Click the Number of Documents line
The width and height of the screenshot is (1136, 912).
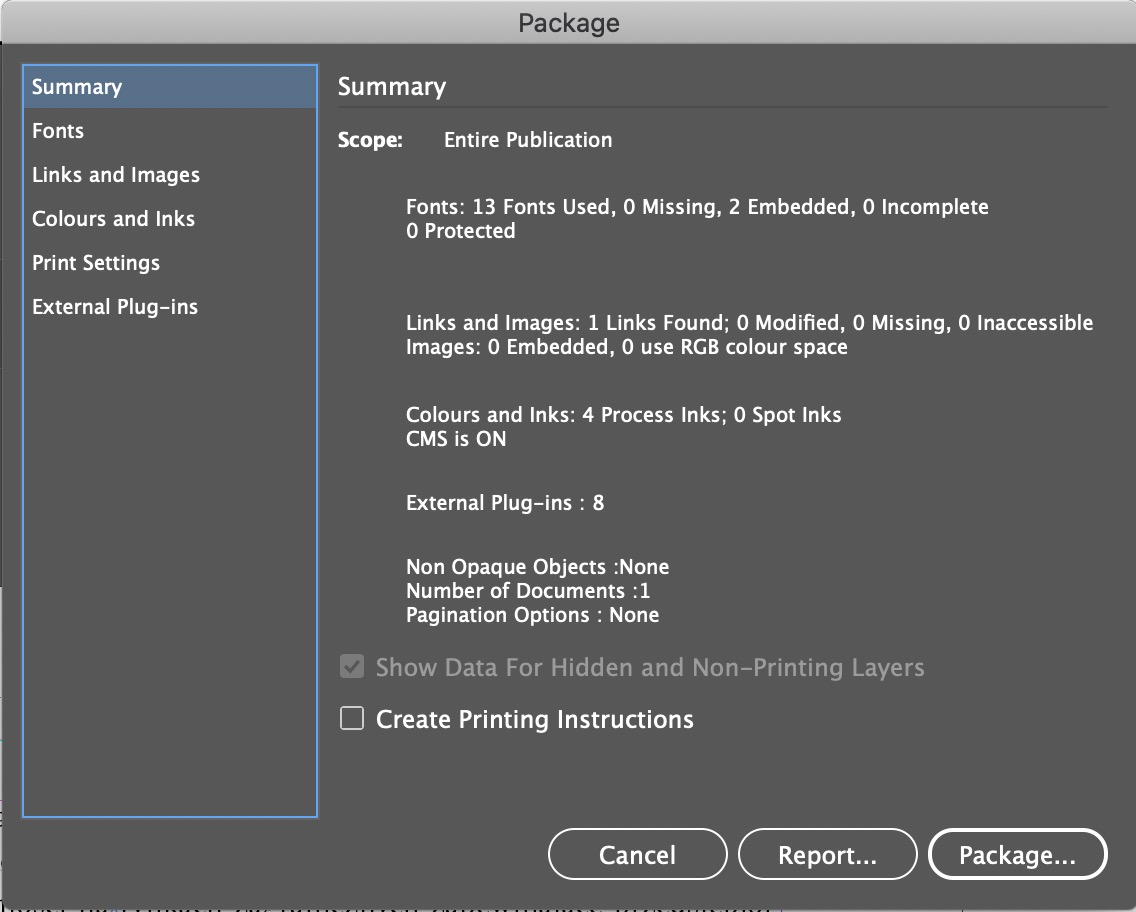pos(528,591)
